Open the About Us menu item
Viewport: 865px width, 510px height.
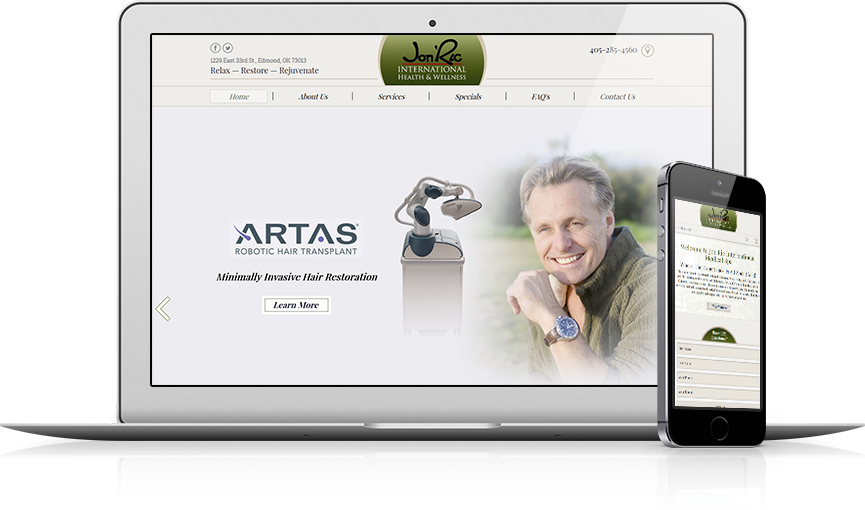point(313,97)
